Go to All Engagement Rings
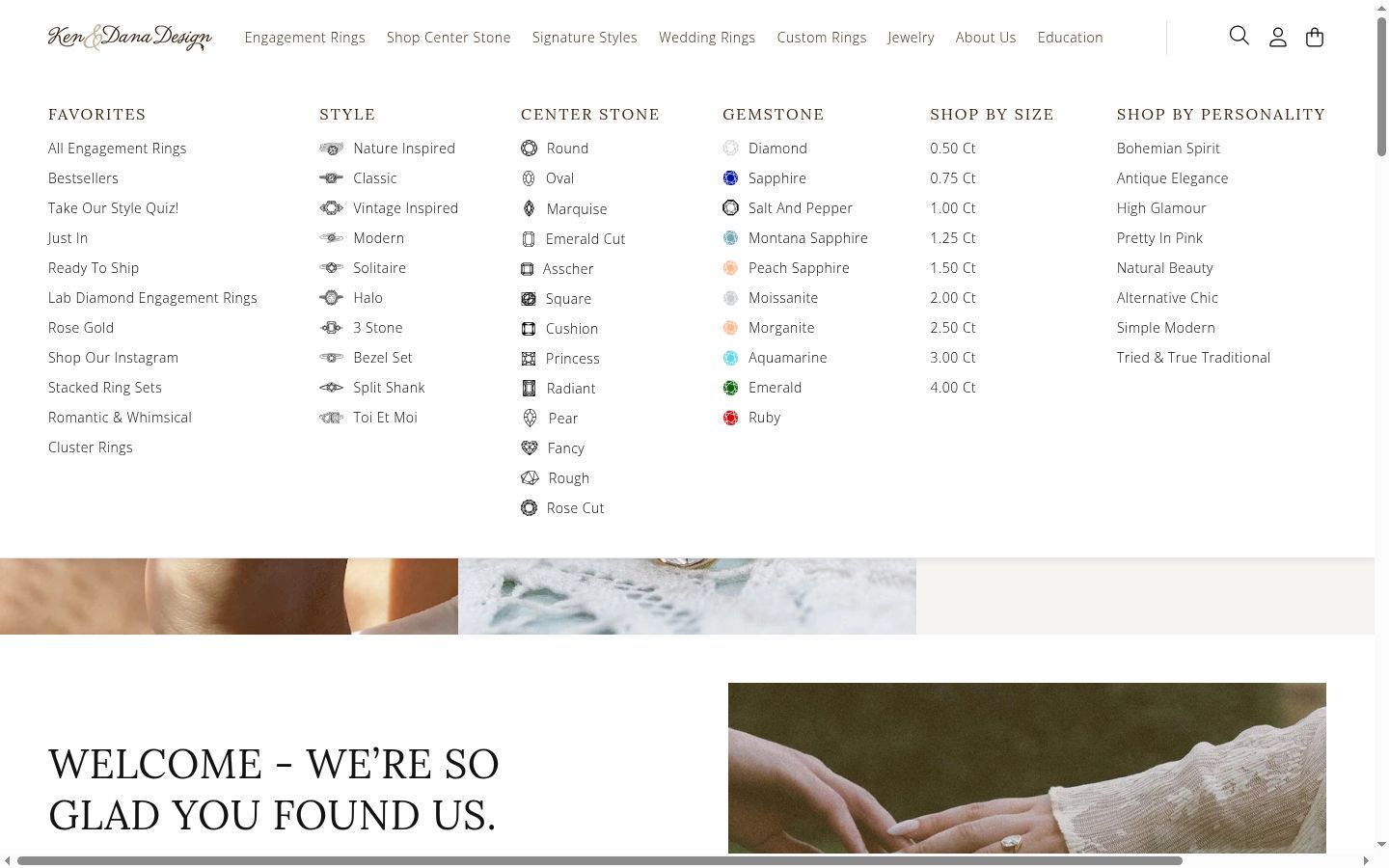This screenshot has width=1389, height=868. click(118, 149)
